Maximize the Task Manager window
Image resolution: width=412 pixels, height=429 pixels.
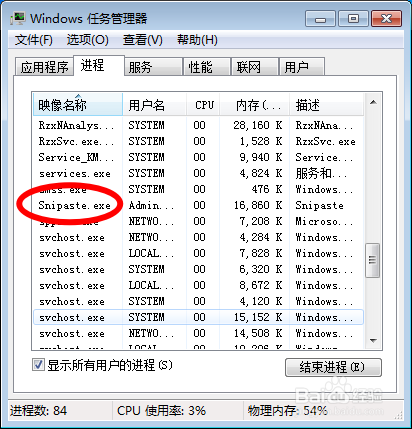353,18
